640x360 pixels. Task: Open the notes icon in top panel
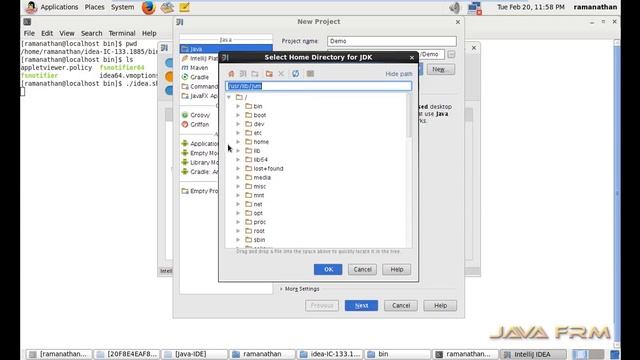tap(184, 7)
